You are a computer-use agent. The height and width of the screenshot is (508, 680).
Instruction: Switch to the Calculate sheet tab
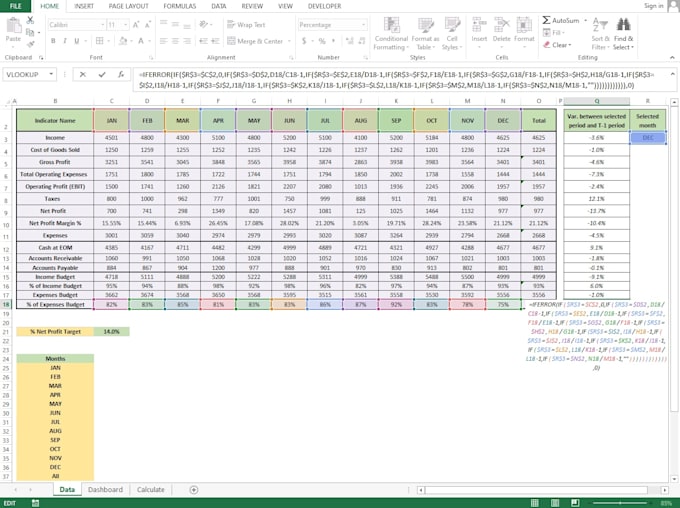150,489
